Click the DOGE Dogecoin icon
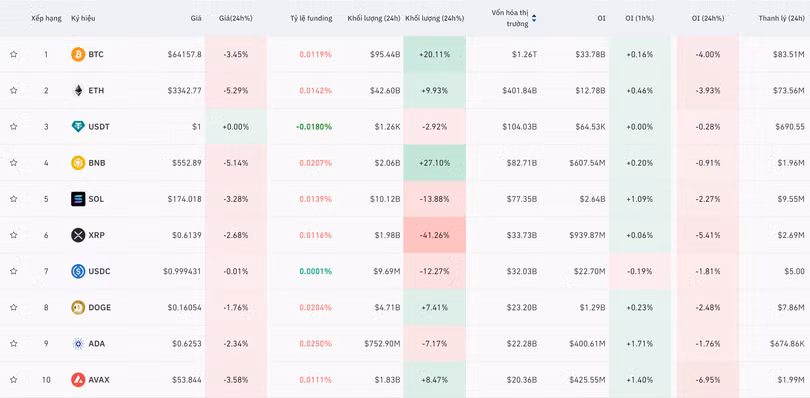Viewport: 810px width, 398px height. [x=78, y=308]
